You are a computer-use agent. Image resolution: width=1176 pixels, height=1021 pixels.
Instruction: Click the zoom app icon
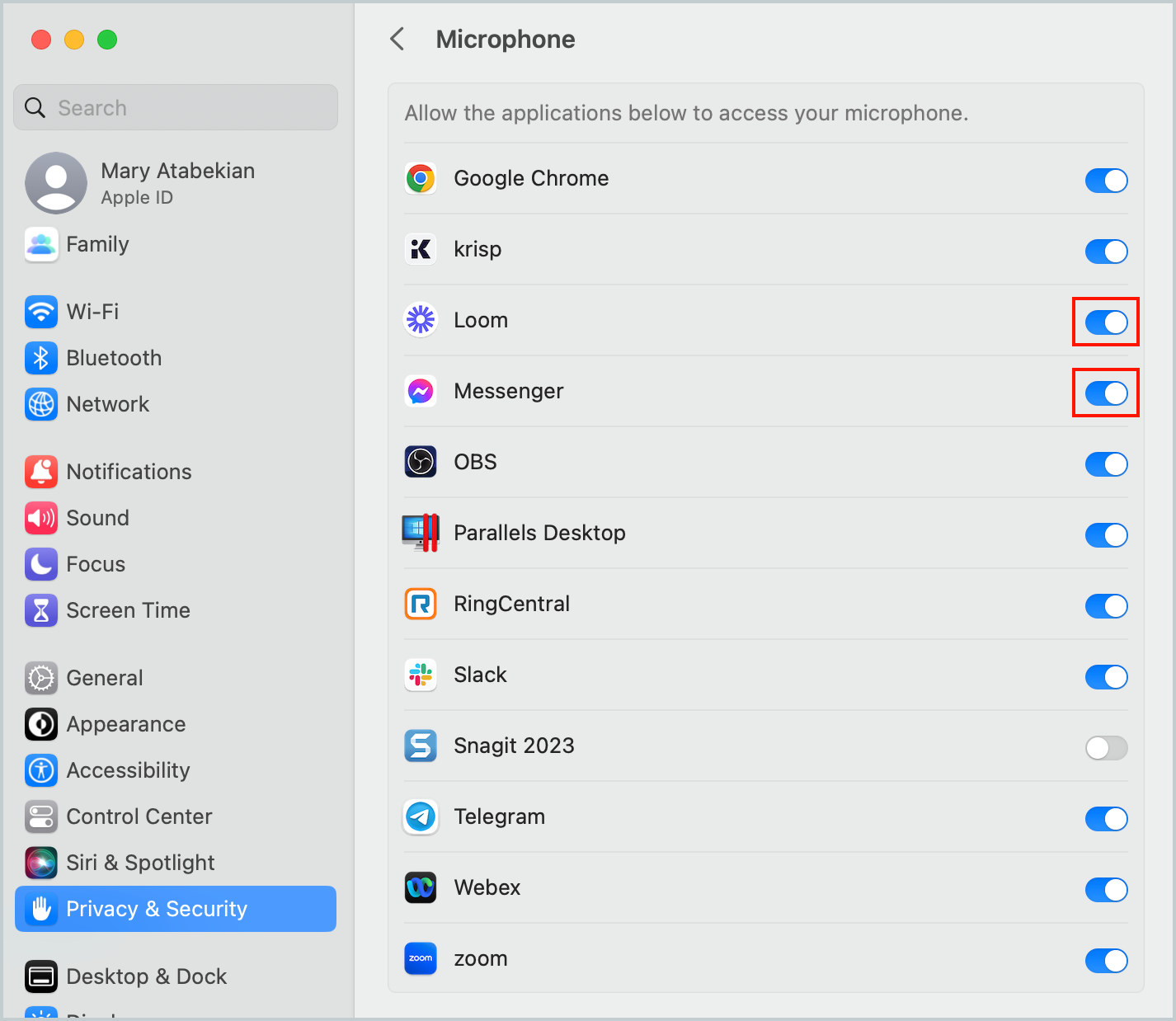click(x=421, y=958)
